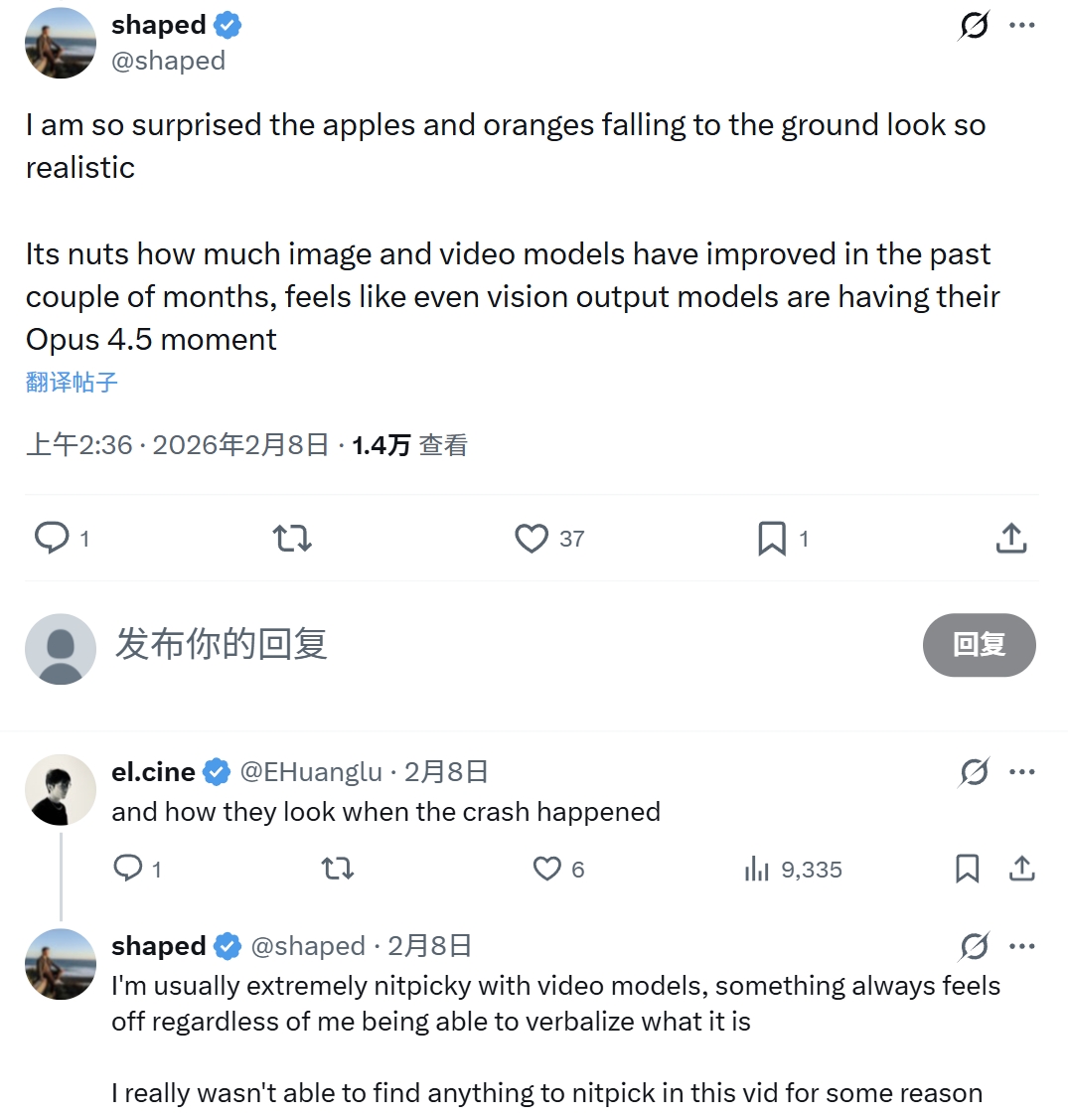The image size is (1068, 1120).
Task: Bookmark el.cine's reply
Action: pyautogui.click(x=967, y=869)
